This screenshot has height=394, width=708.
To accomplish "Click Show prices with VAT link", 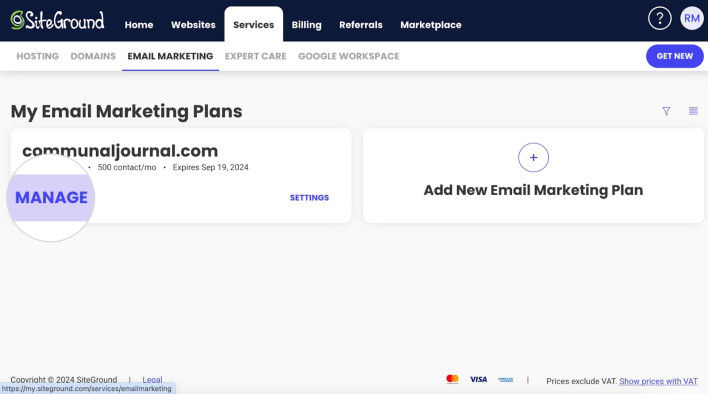I will tap(658, 381).
